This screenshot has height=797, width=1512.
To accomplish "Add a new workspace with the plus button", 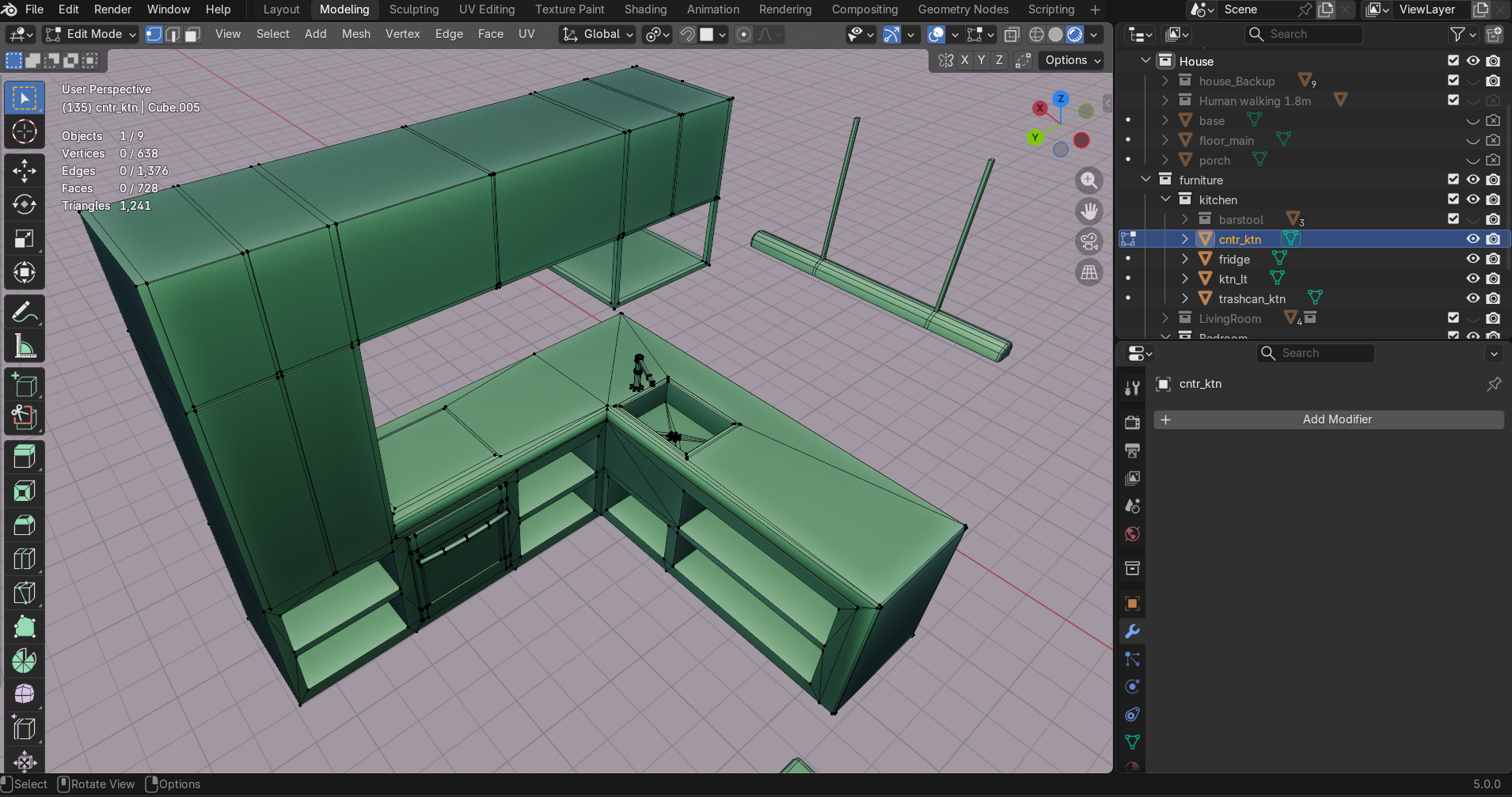I will coord(1095,9).
